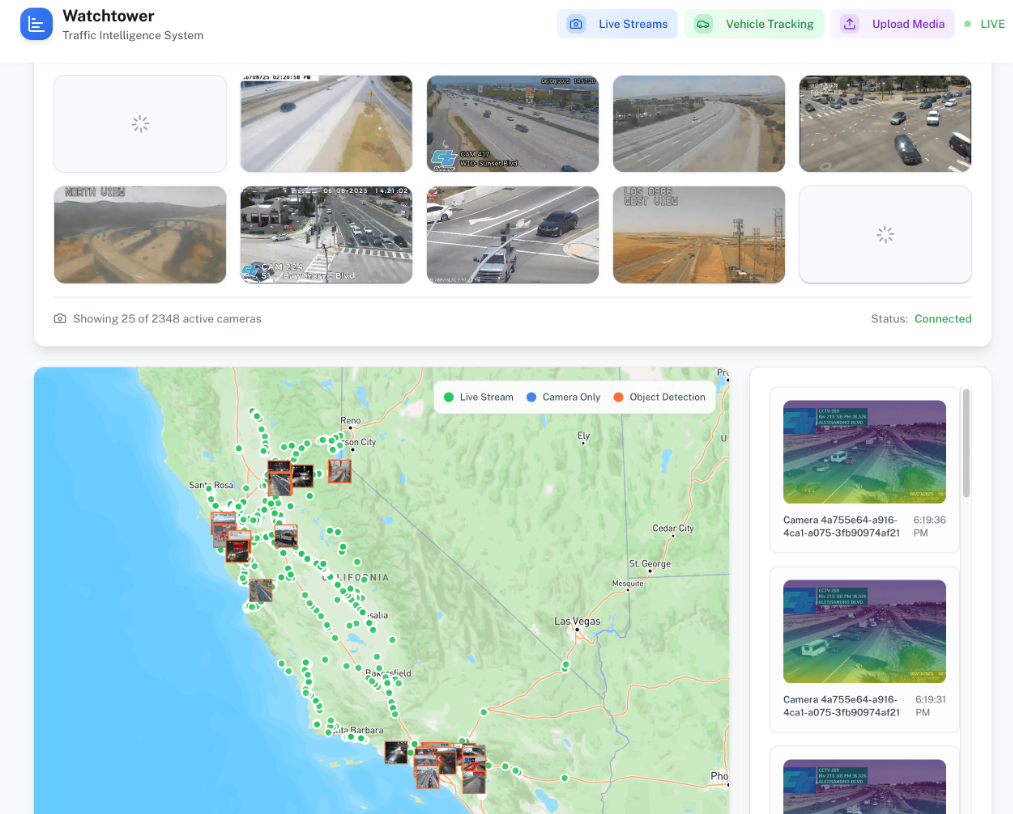Open the CAM 417 Sunset Blvd camera feed
1013x814 pixels.
click(x=513, y=123)
